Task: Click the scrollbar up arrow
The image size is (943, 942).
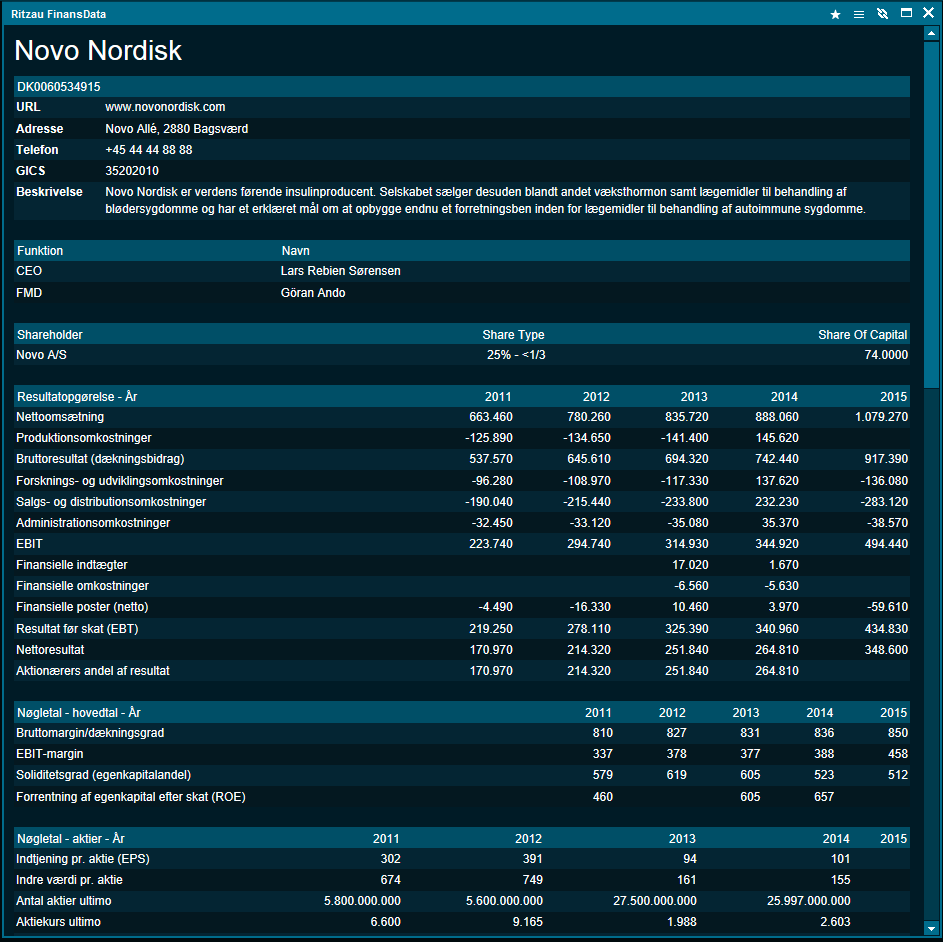Action: click(x=931, y=34)
